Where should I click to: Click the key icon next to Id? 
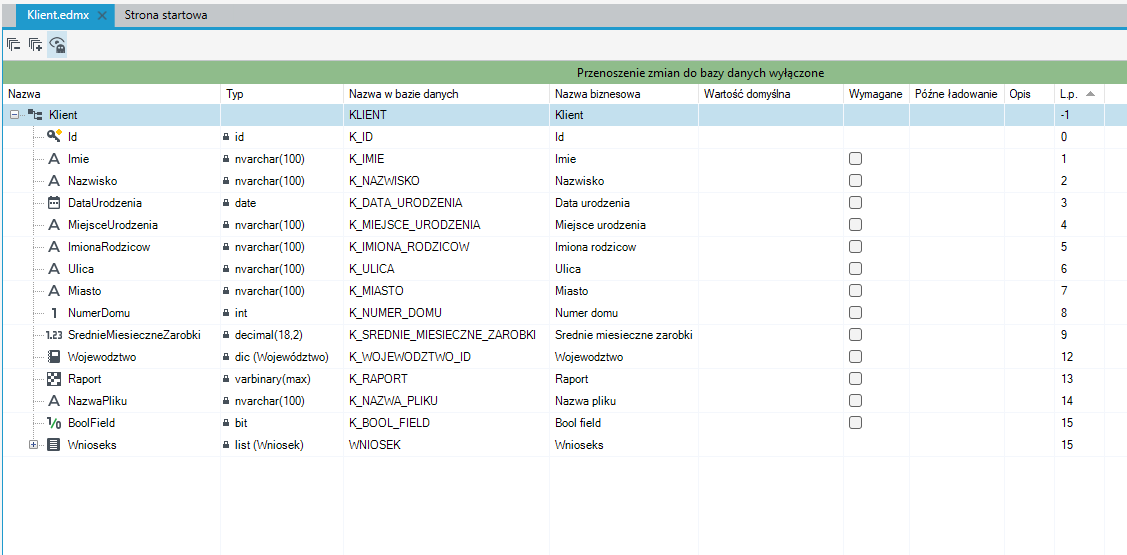coord(54,137)
